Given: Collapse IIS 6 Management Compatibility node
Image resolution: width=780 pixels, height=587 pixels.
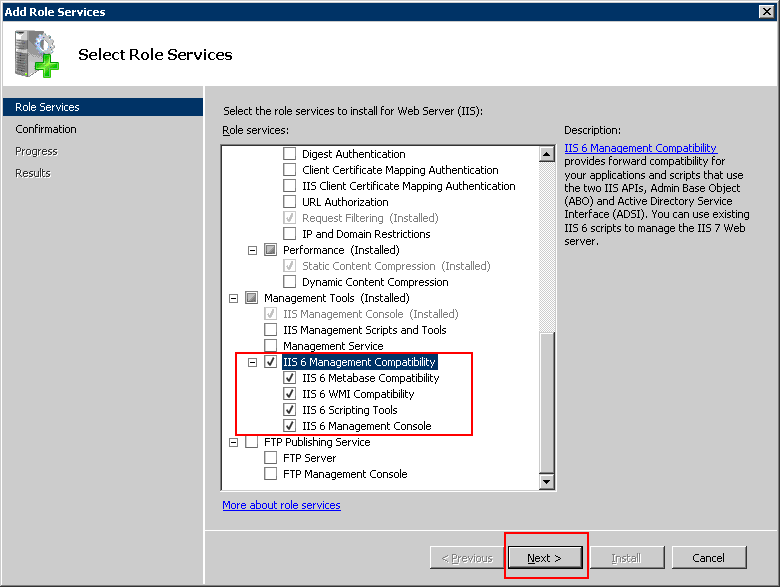Looking at the screenshot, I should point(253,362).
